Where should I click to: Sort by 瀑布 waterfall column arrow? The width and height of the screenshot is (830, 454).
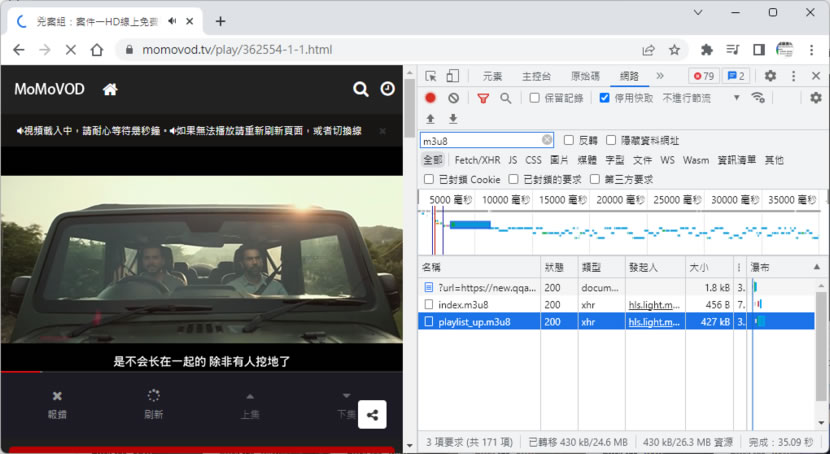point(817,267)
